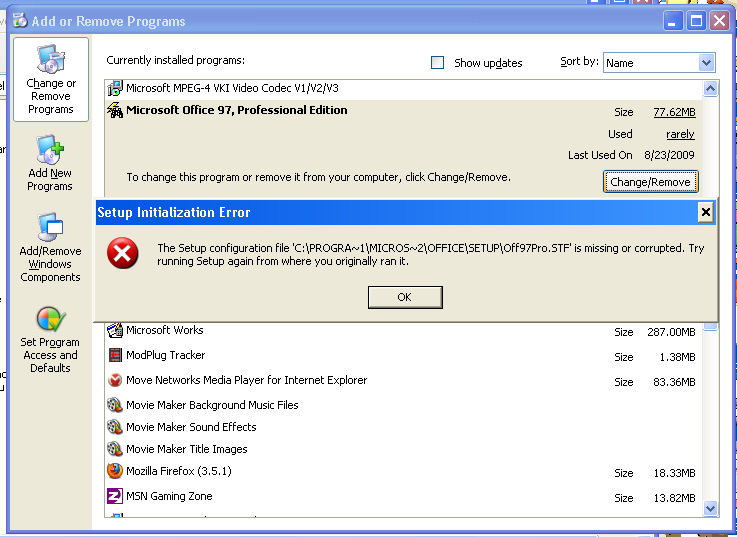Viewport: 737px width, 537px height.
Task: Select Movie Maker Sound Effects entry
Action: 191,427
